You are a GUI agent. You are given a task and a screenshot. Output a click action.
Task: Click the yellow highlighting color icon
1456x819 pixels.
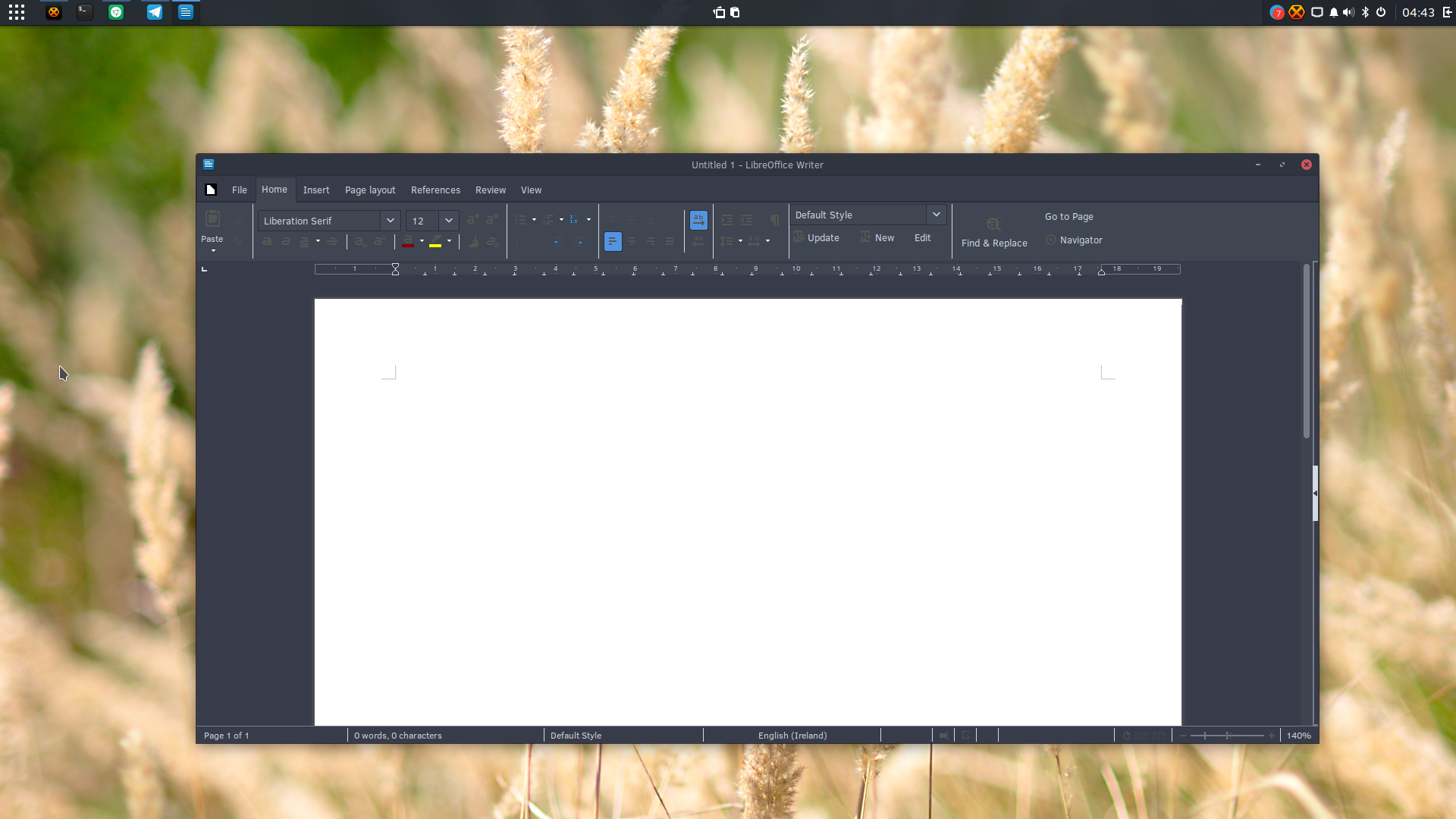[435, 241]
